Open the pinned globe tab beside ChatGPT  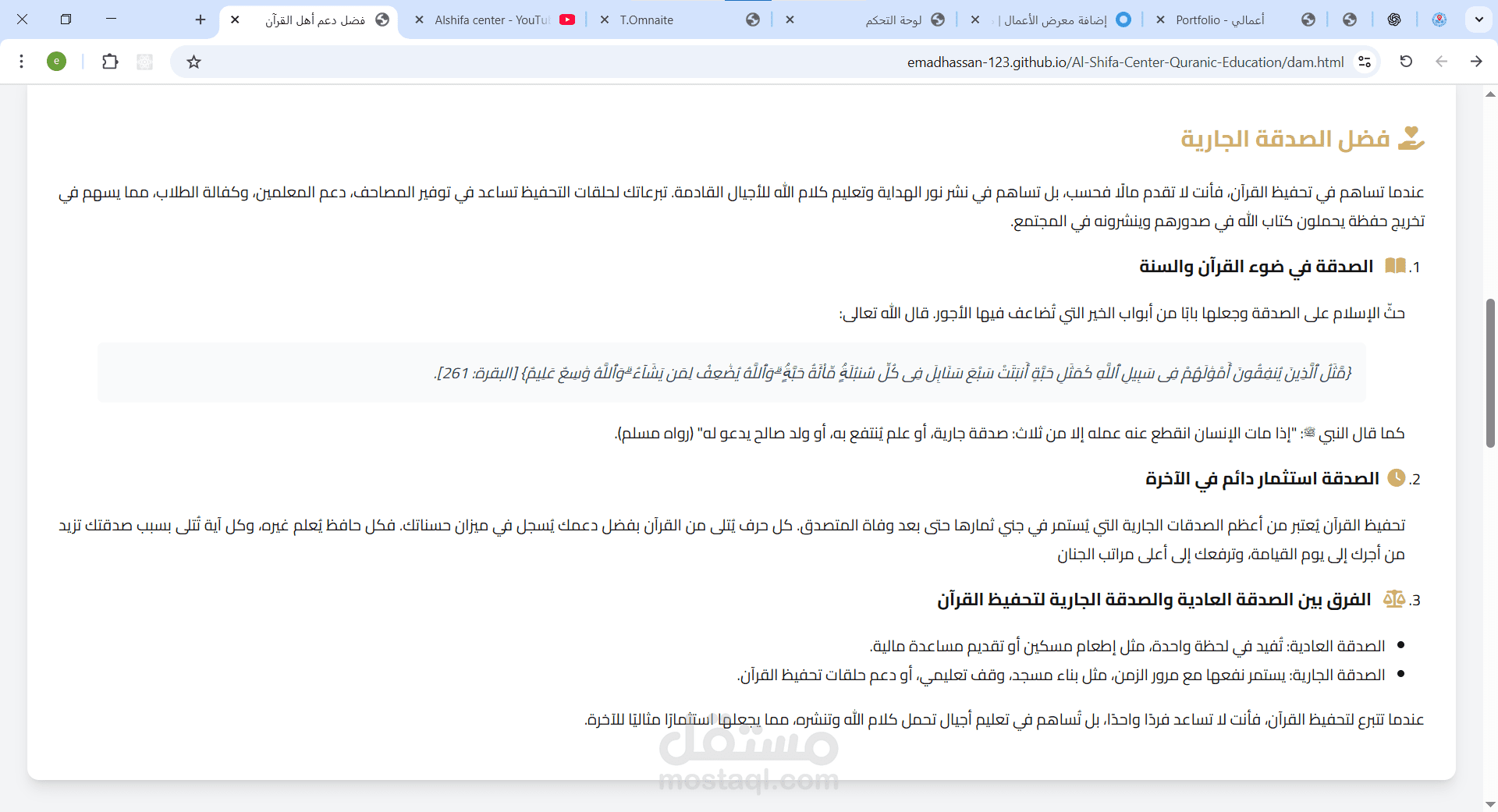pos(1350,20)
